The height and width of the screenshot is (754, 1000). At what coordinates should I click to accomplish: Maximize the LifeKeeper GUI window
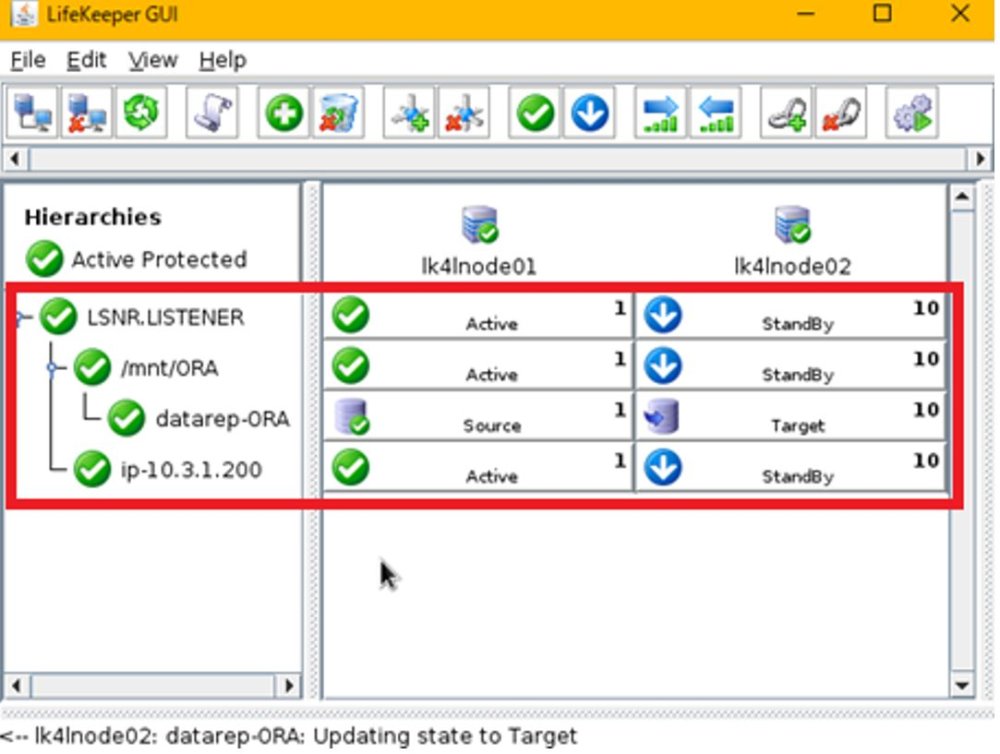click(883, 13)
